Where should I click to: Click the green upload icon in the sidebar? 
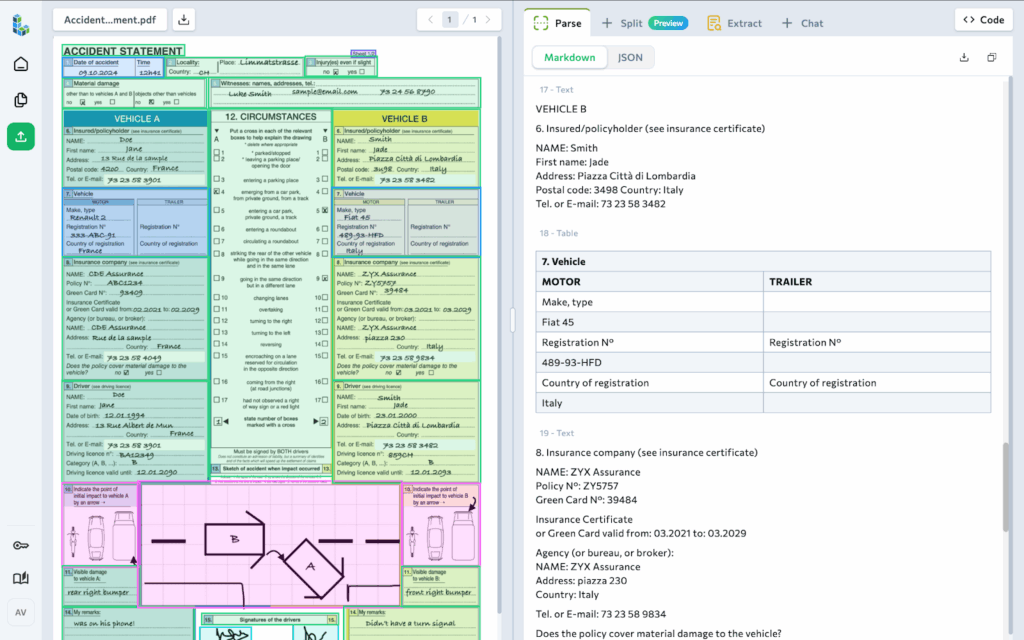tap(21, 136)
